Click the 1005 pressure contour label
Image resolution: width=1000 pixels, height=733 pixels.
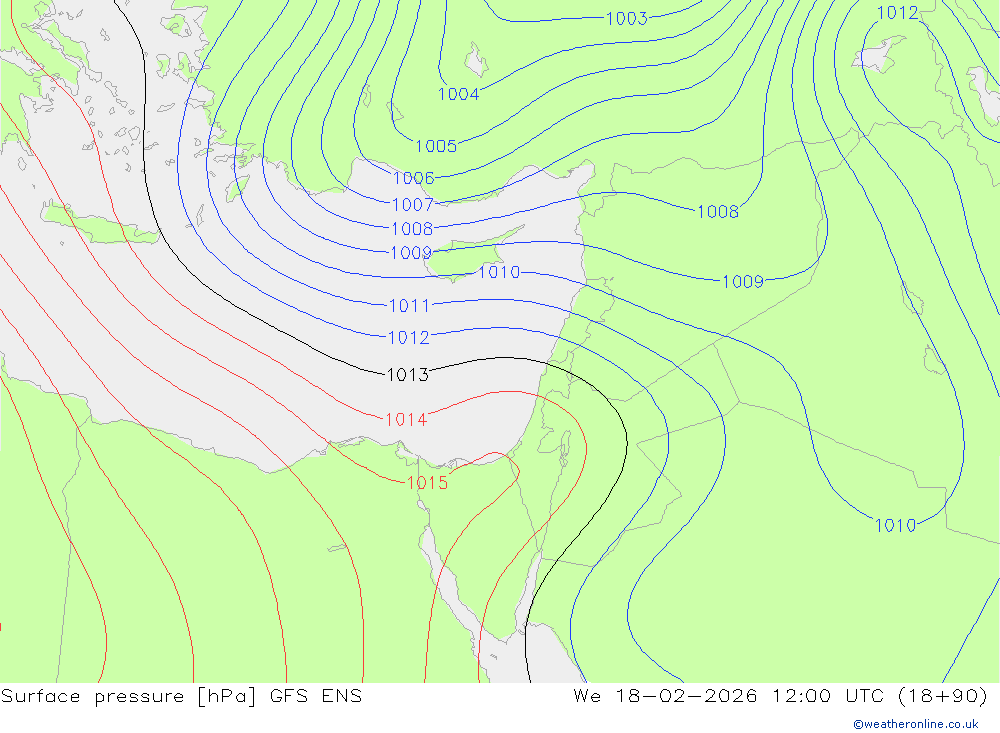436,146
